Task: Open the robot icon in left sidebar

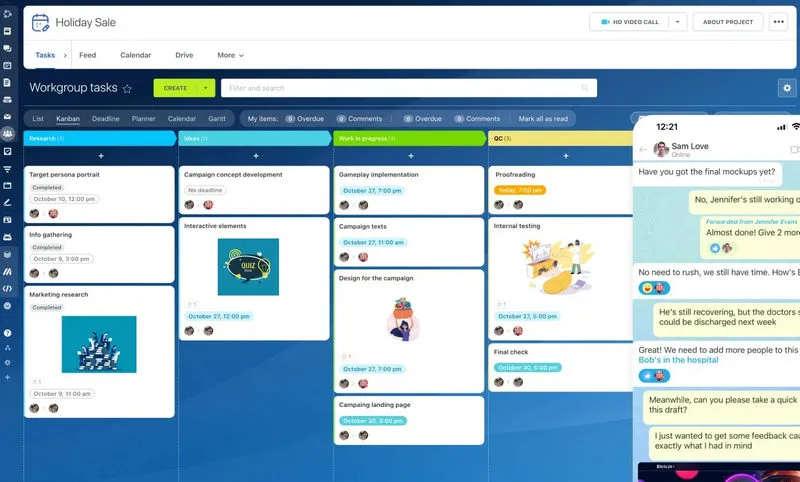Action: pyautogui.click(x=7, y=237)
